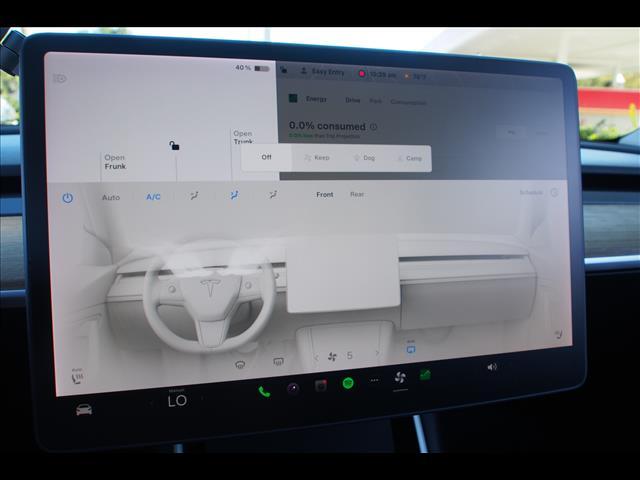Tap the red recording dashcam icon
Screen dimensions: 640x480
click(362, 74)
